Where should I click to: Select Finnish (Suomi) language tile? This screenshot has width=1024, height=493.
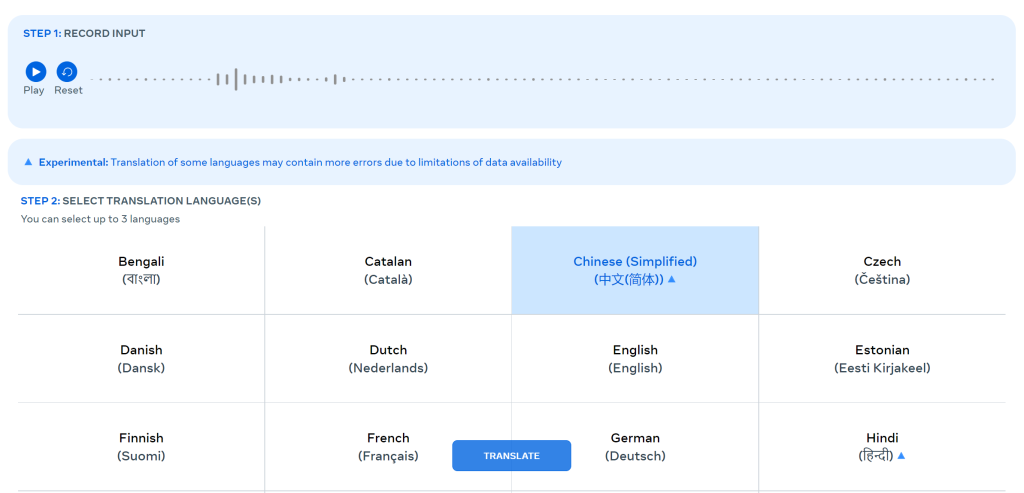click(x=141, y=446)
